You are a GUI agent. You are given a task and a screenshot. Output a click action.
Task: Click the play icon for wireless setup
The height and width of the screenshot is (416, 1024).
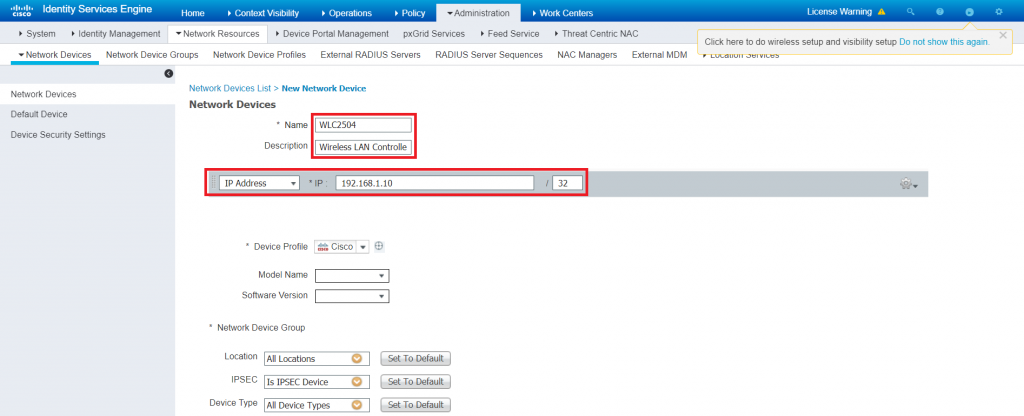pyautogui.click(x=969, y=13)
